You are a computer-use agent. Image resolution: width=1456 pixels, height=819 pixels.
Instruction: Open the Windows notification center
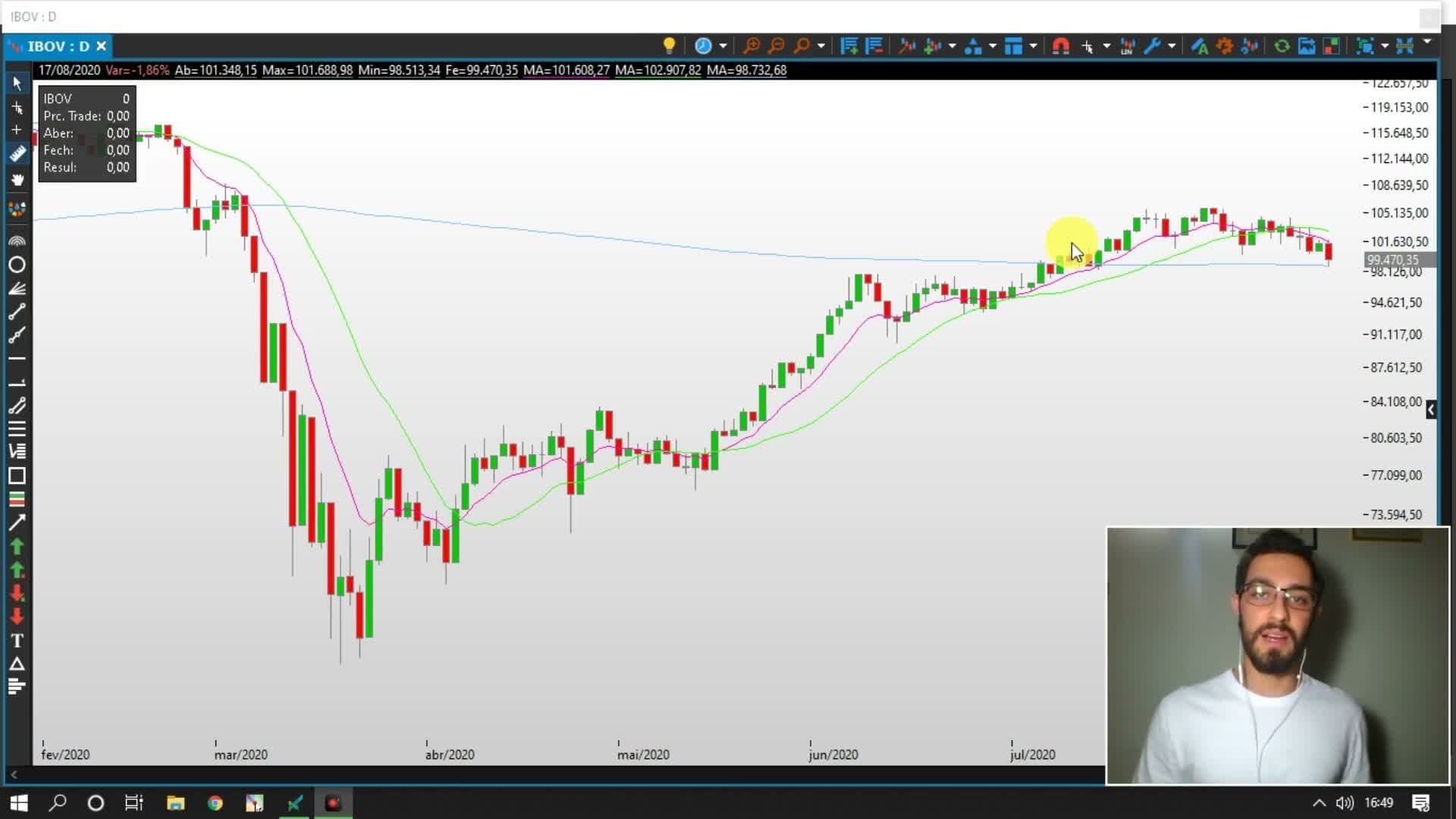coord(1420,803)
